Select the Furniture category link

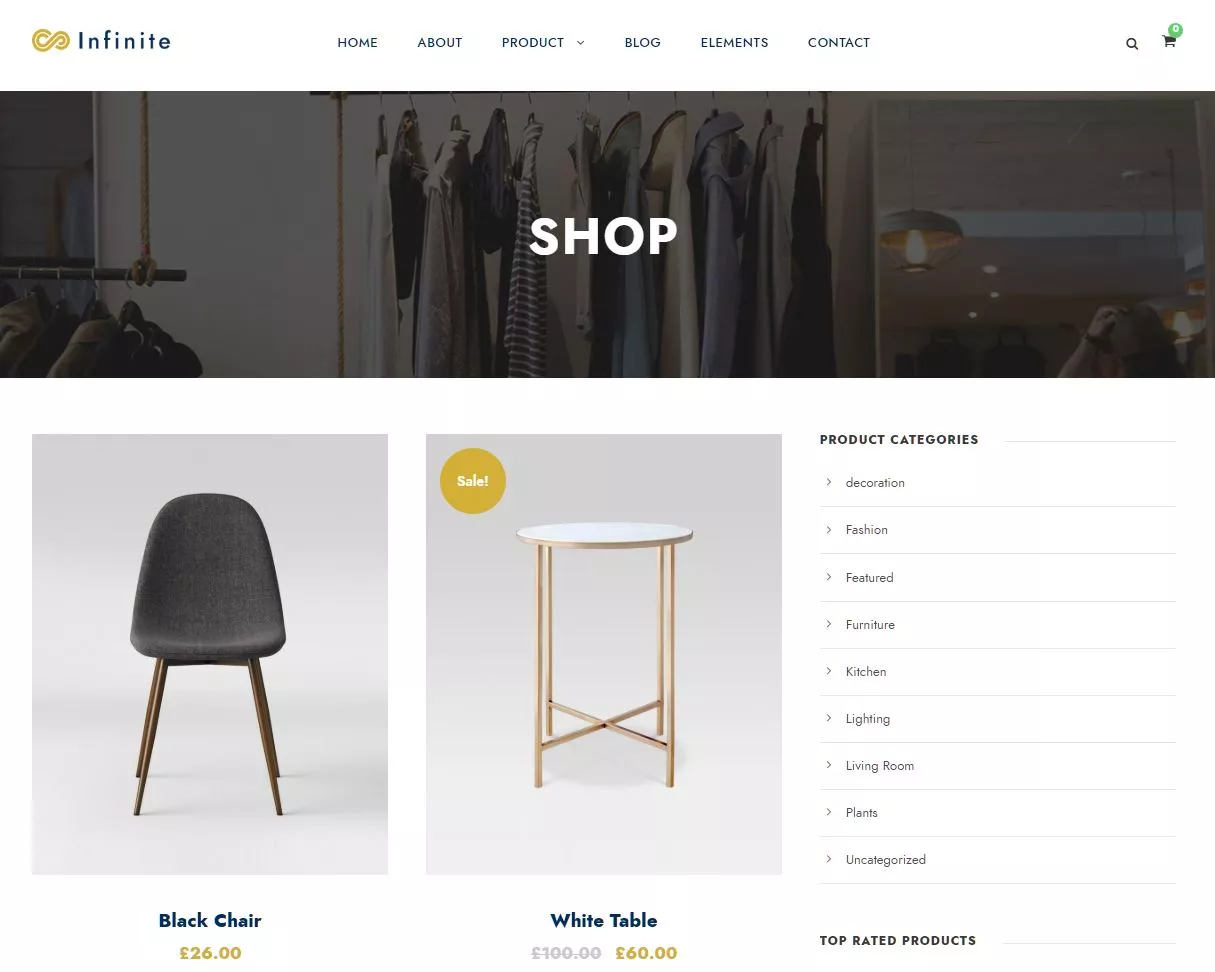point(870,625)
